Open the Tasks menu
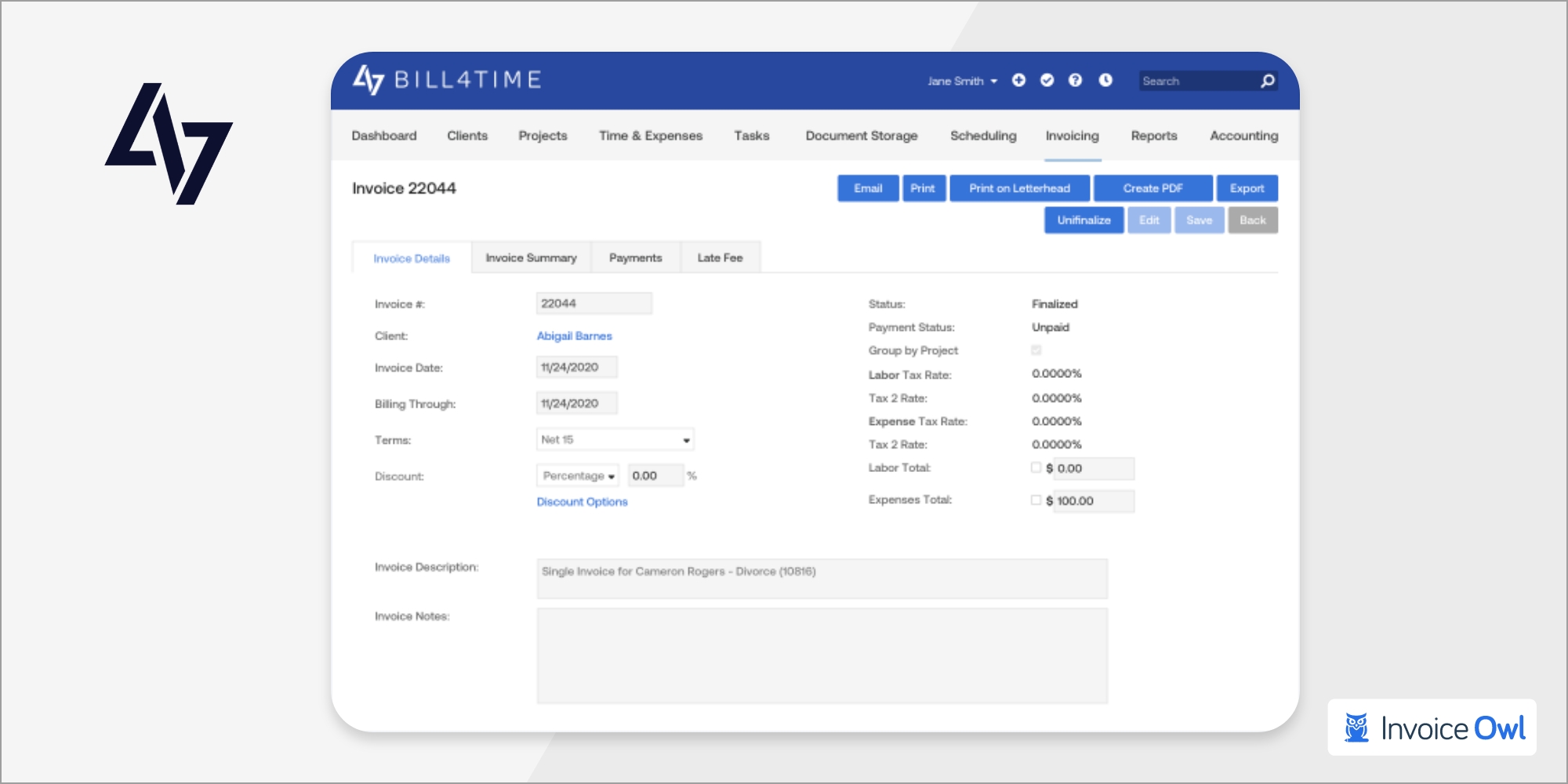Viewport: 1568px width, 784px height. tap(752, 136)
